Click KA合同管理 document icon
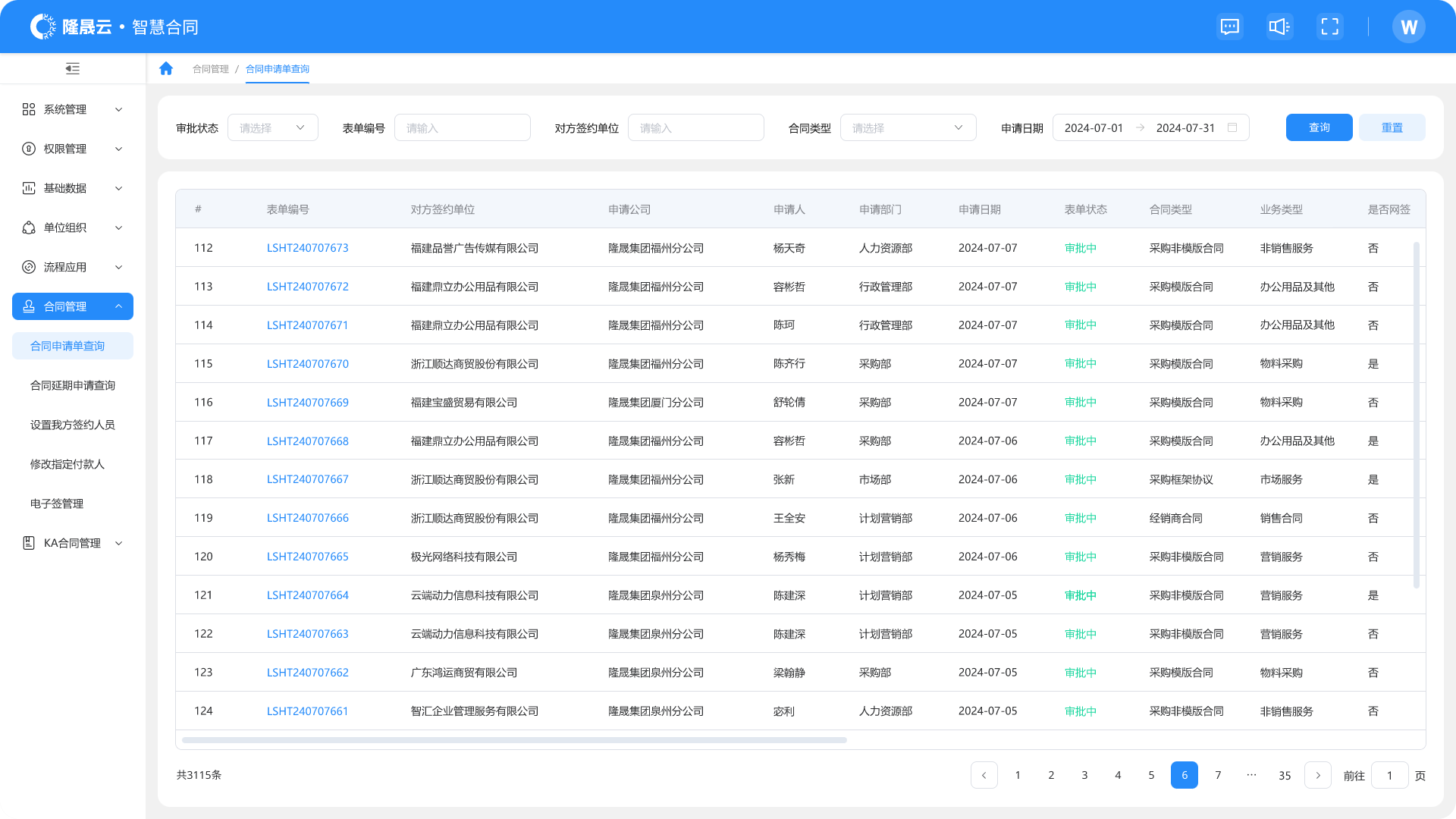1456x819 pixels. pos(29,543)
